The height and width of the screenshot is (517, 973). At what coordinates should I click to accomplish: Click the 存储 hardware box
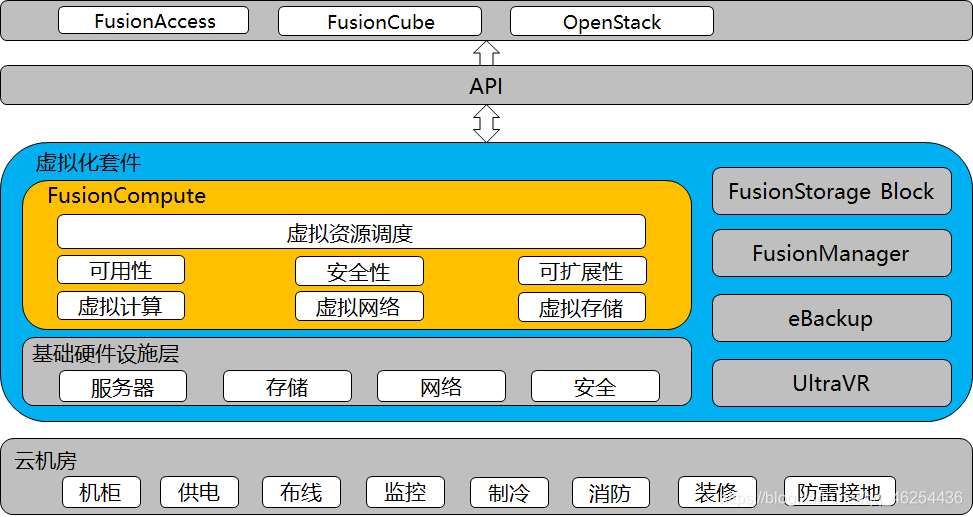click(287, 386)
